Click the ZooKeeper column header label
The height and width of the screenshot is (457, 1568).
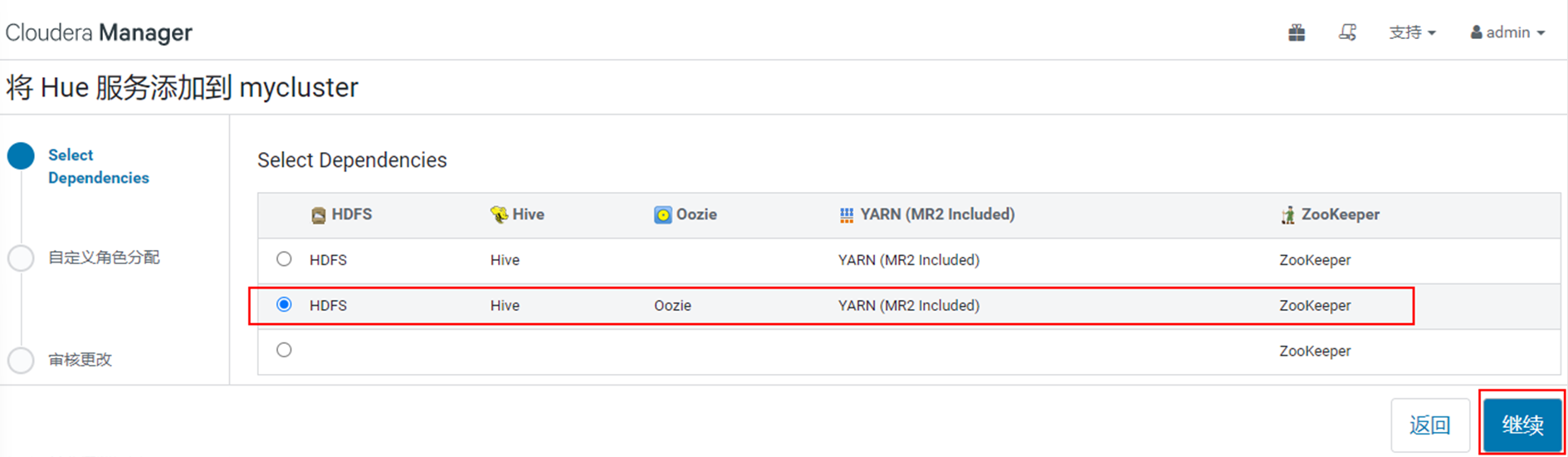[x=1340, y=214]
